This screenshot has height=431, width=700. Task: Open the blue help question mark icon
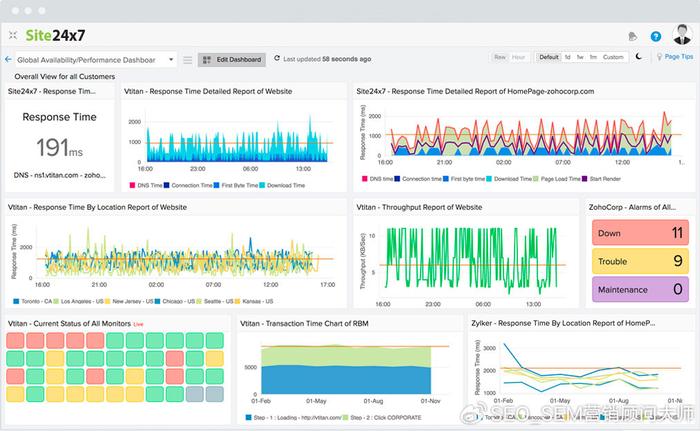655,37
